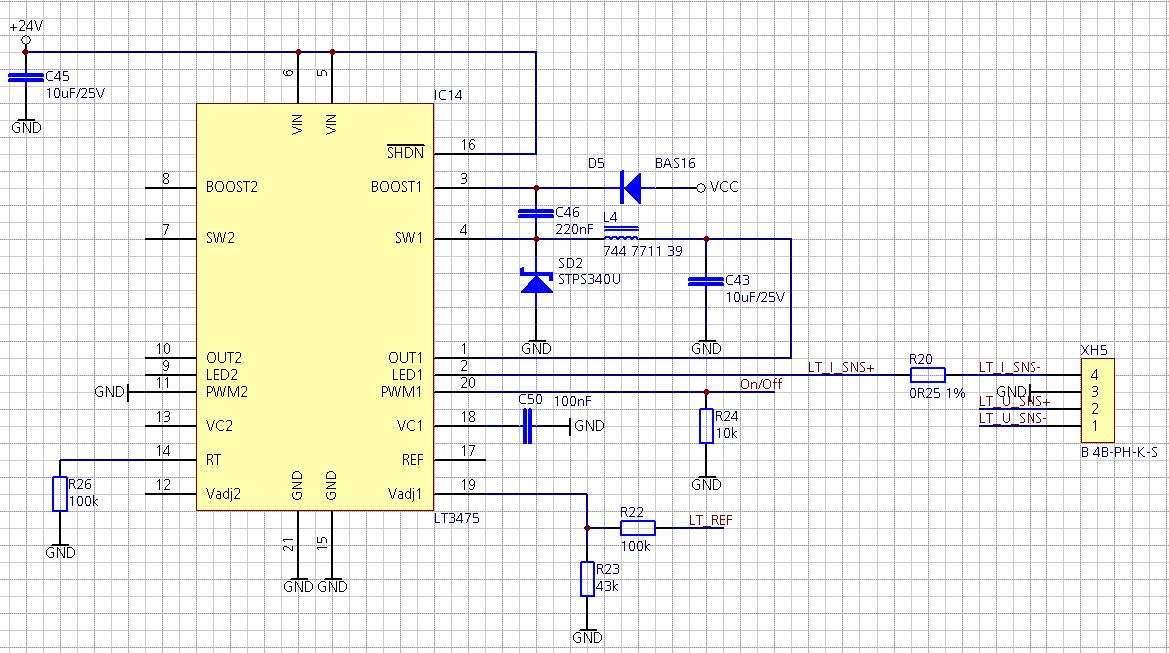Viewport: 1169px width, 653px height.
Task: Click the LT_REF net label
Action: pos(710,520)
